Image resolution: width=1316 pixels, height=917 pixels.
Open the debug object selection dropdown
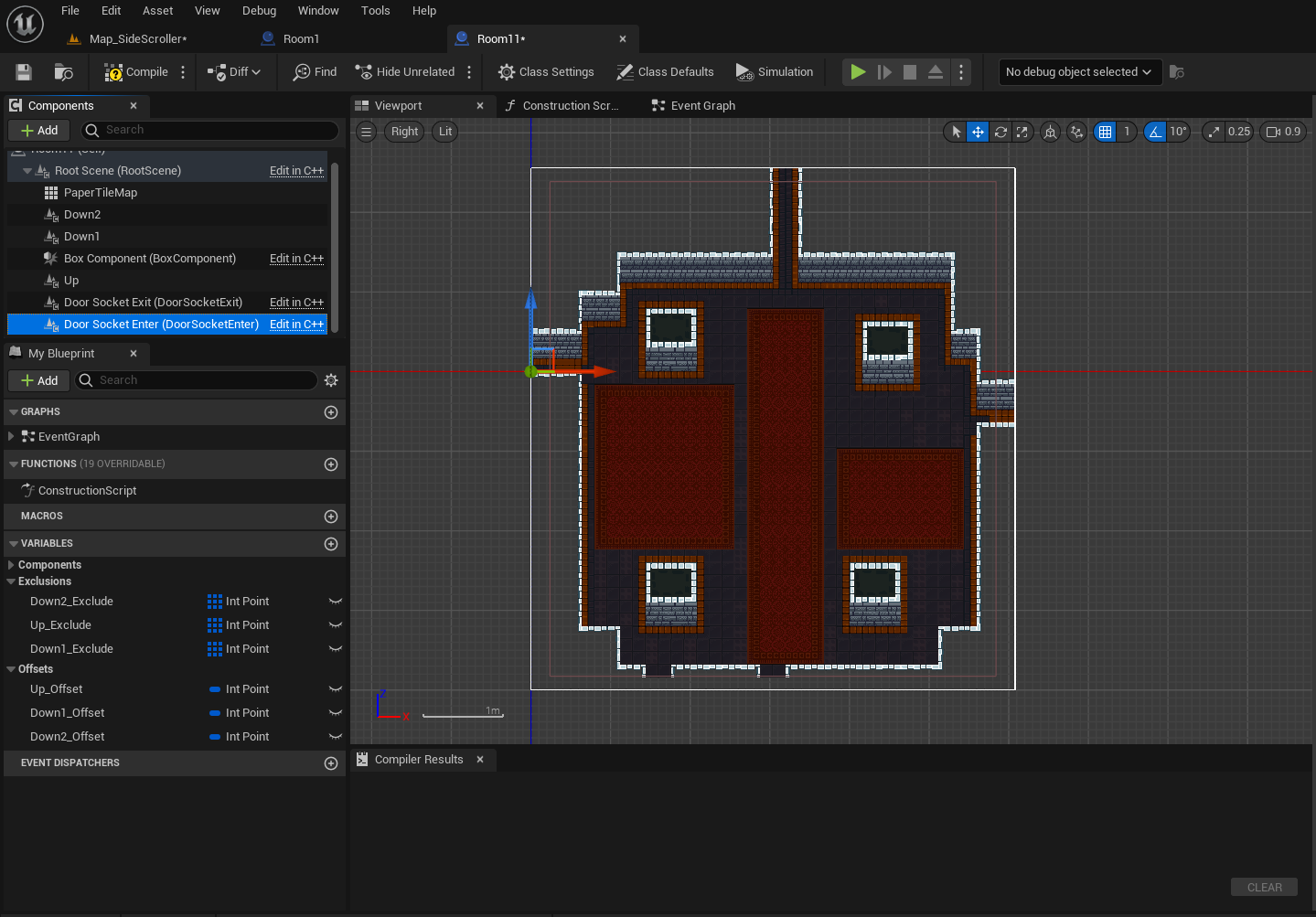(x=1079, y=72)
